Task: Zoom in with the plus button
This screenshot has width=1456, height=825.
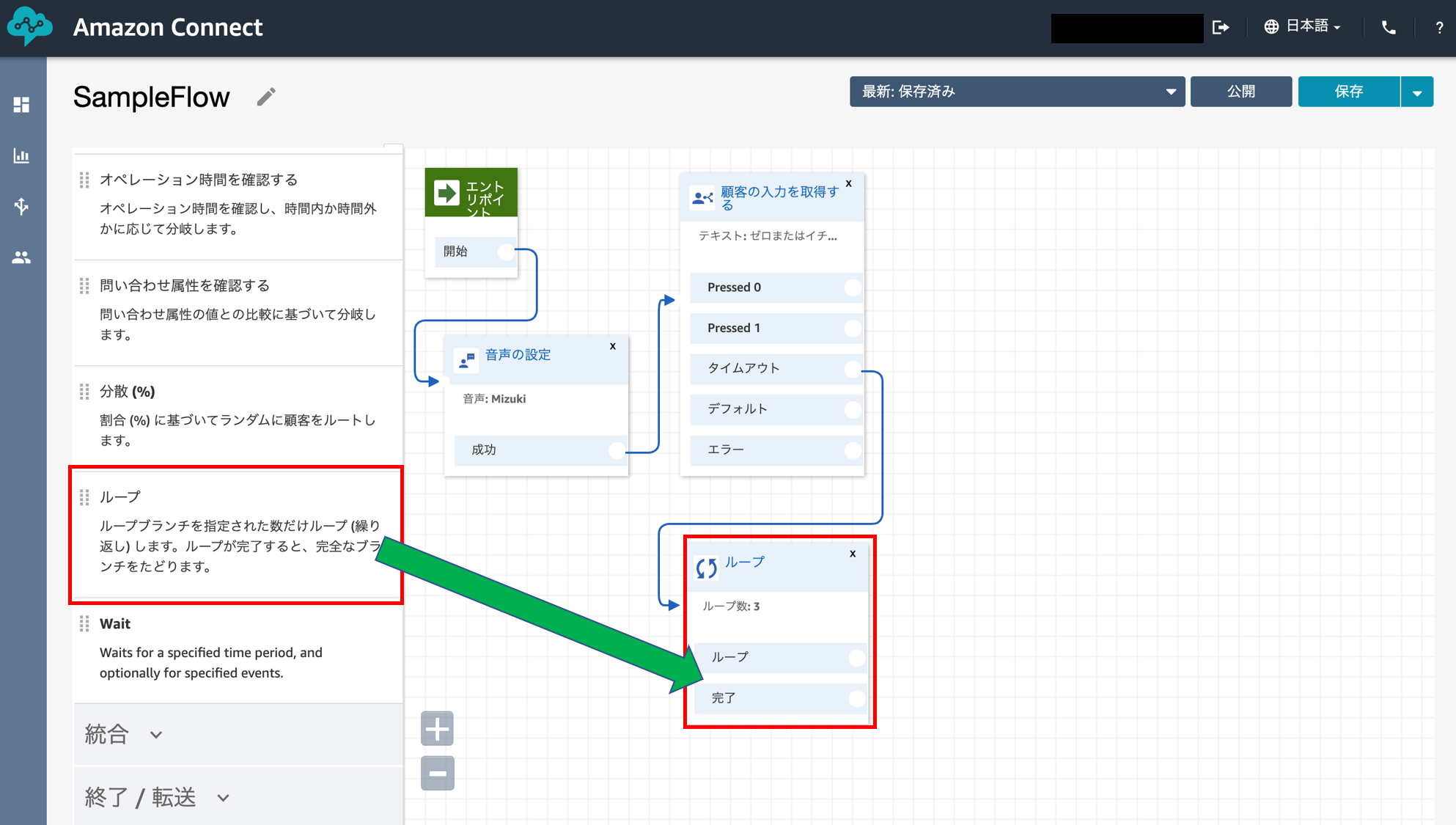Action: [x=438, y=729]
